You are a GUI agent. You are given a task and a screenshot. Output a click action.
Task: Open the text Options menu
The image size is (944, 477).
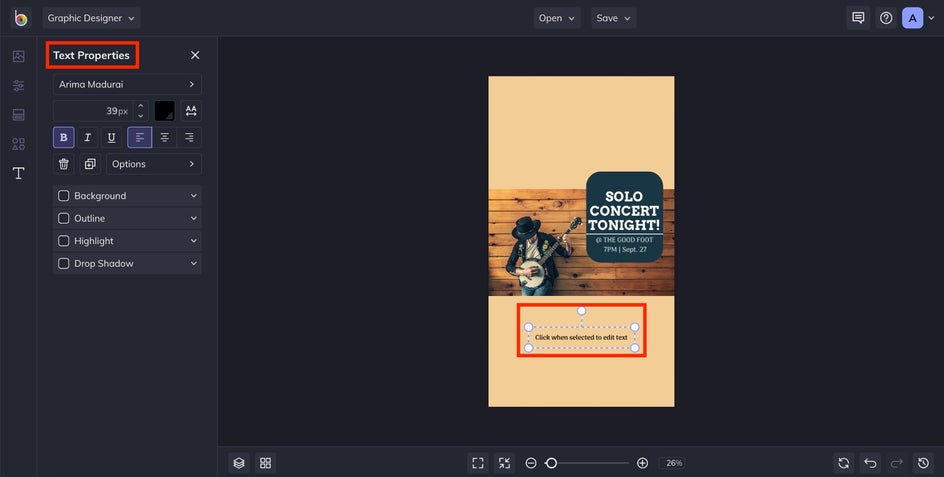(x=154, y=164)
